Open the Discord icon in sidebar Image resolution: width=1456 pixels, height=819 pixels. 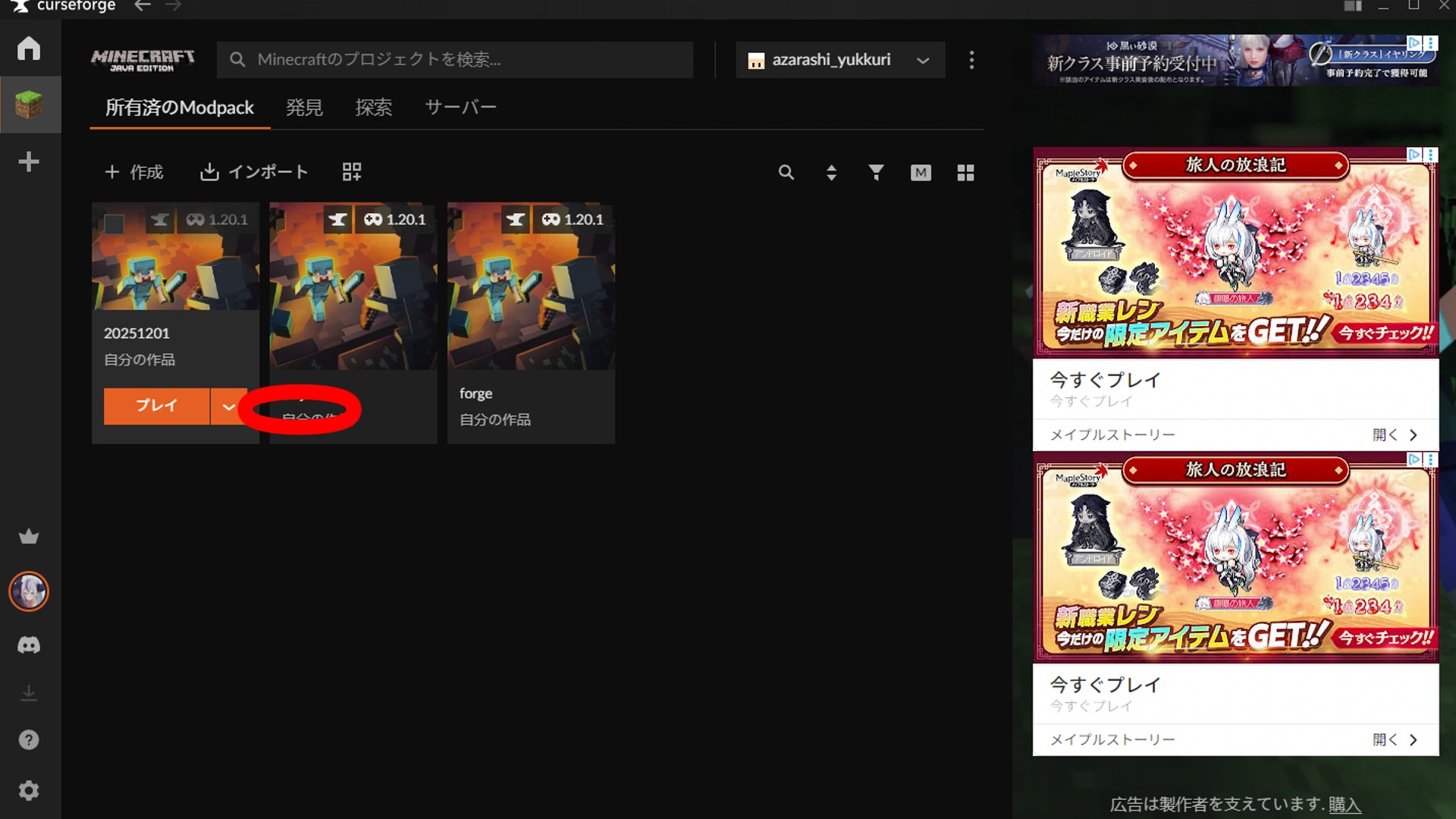(29, 645)
